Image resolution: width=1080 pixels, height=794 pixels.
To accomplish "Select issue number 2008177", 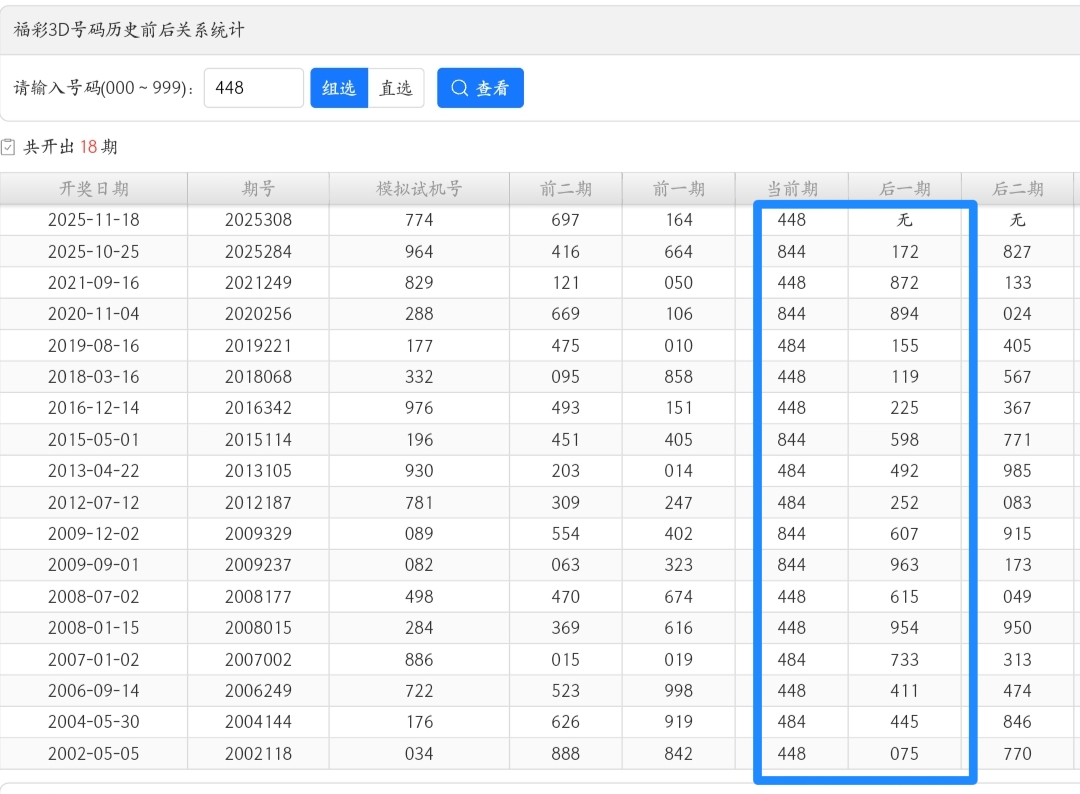I will [258, 596].
